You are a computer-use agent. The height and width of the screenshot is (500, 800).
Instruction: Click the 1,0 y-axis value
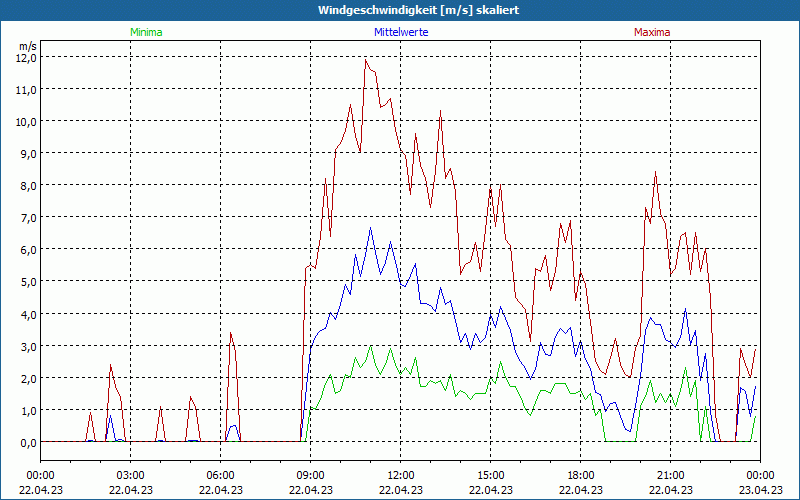30,411
